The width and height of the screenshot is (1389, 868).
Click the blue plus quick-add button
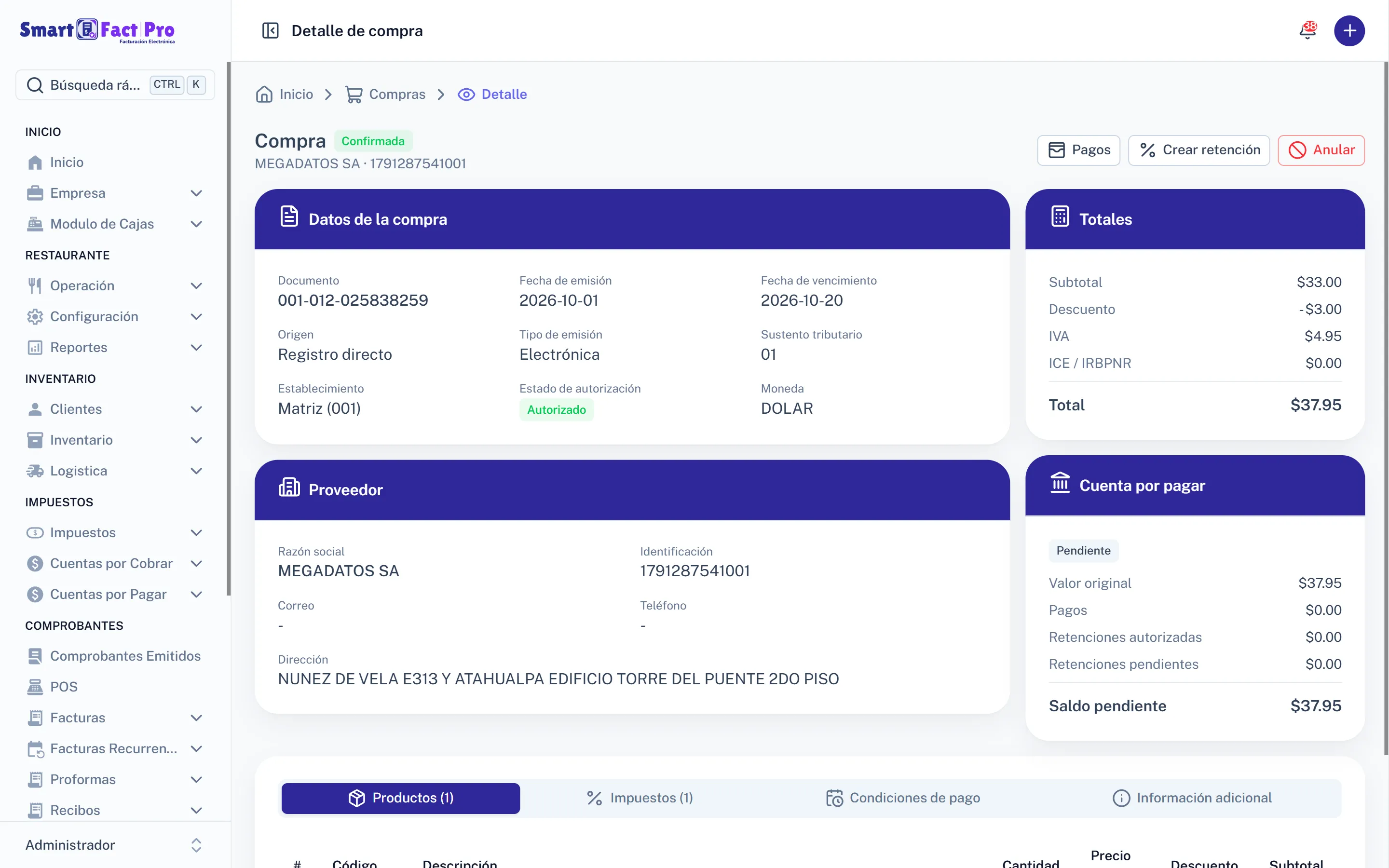pos(1349,30)
